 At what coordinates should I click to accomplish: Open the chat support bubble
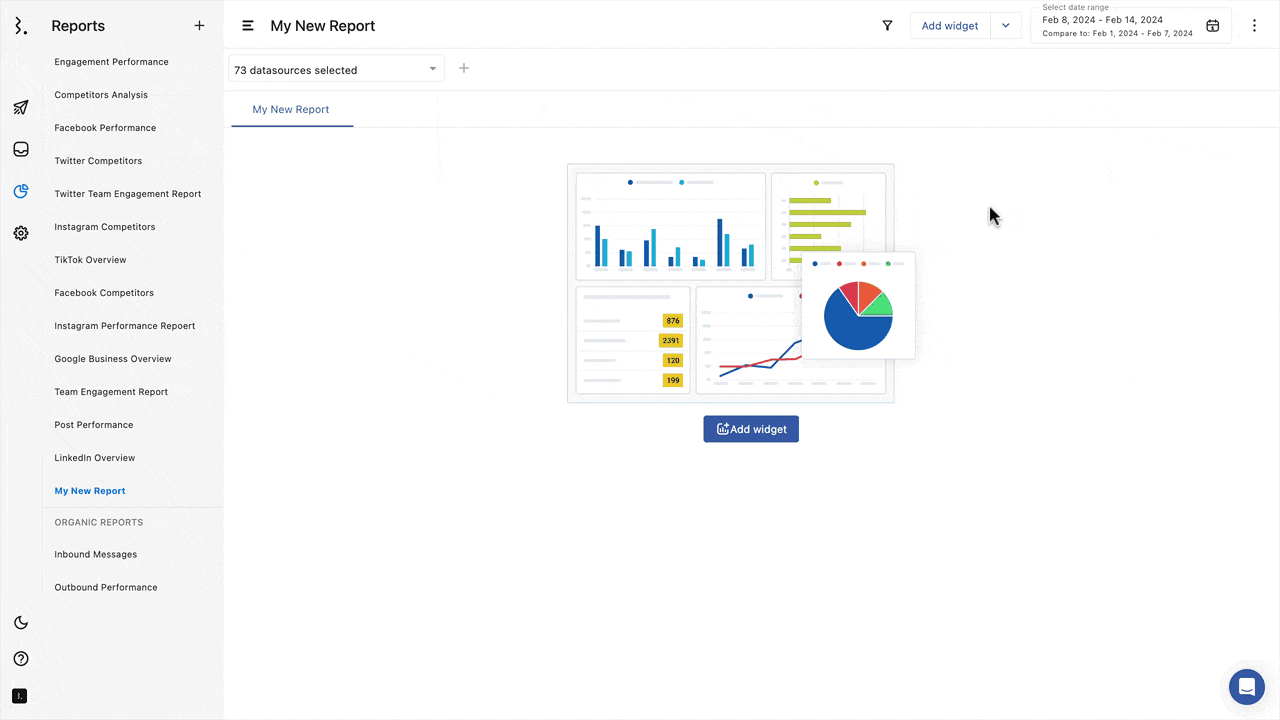coord(1246,687)
